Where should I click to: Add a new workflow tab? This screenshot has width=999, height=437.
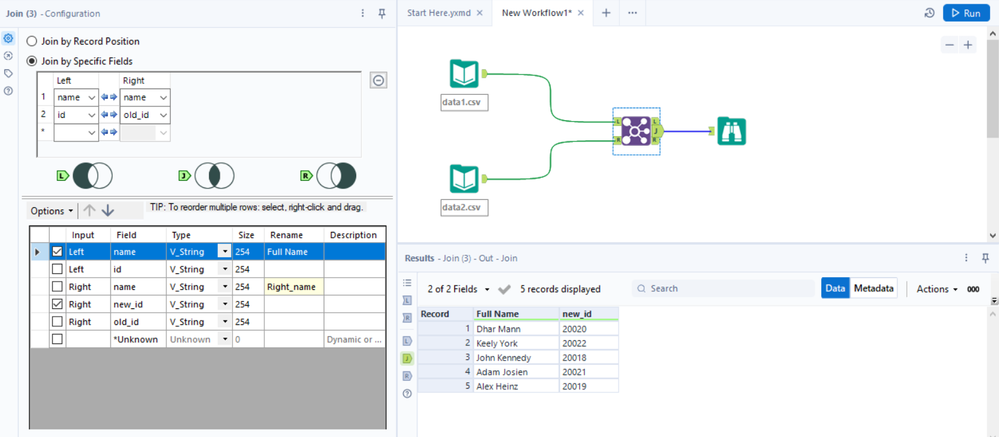[x=606, y=13]
